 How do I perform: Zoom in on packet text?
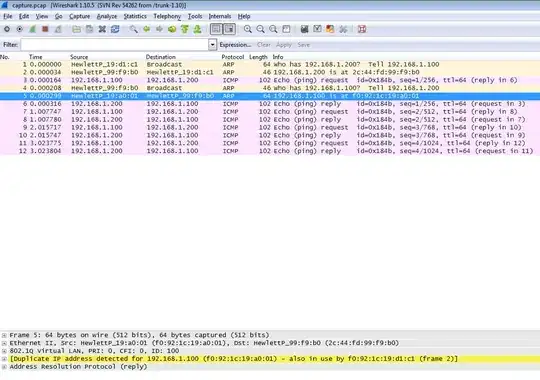coord(248,29)
